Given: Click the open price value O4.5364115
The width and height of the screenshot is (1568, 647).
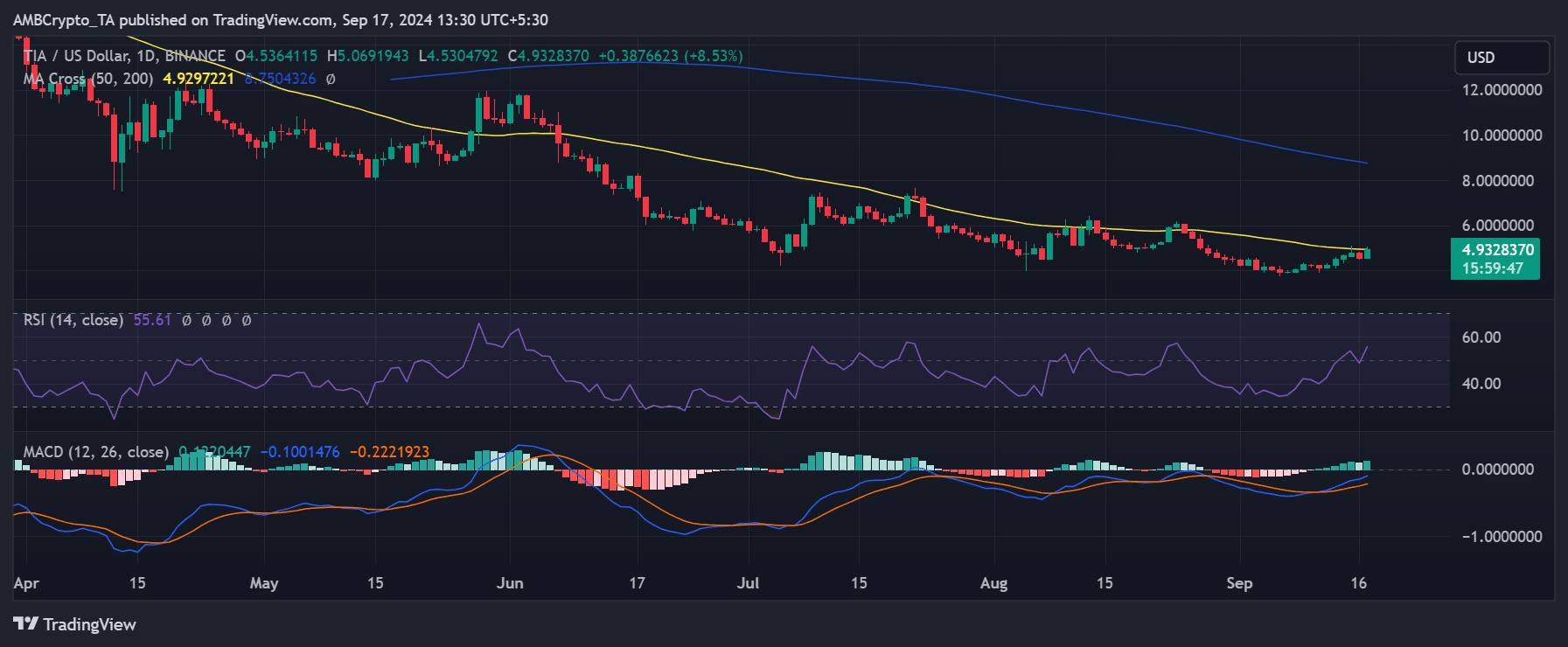Looking at the screenshot, I should (x=276, y=56).
